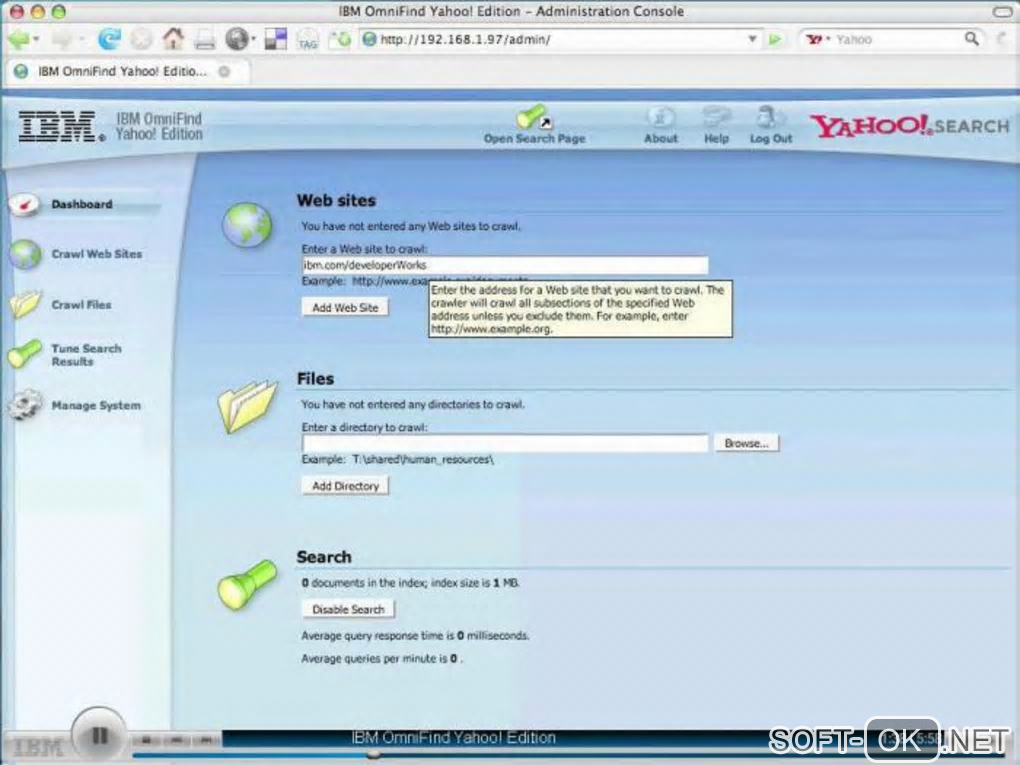
Task: Open Tune Search Results in the sidebar
Action: (87, 355)
